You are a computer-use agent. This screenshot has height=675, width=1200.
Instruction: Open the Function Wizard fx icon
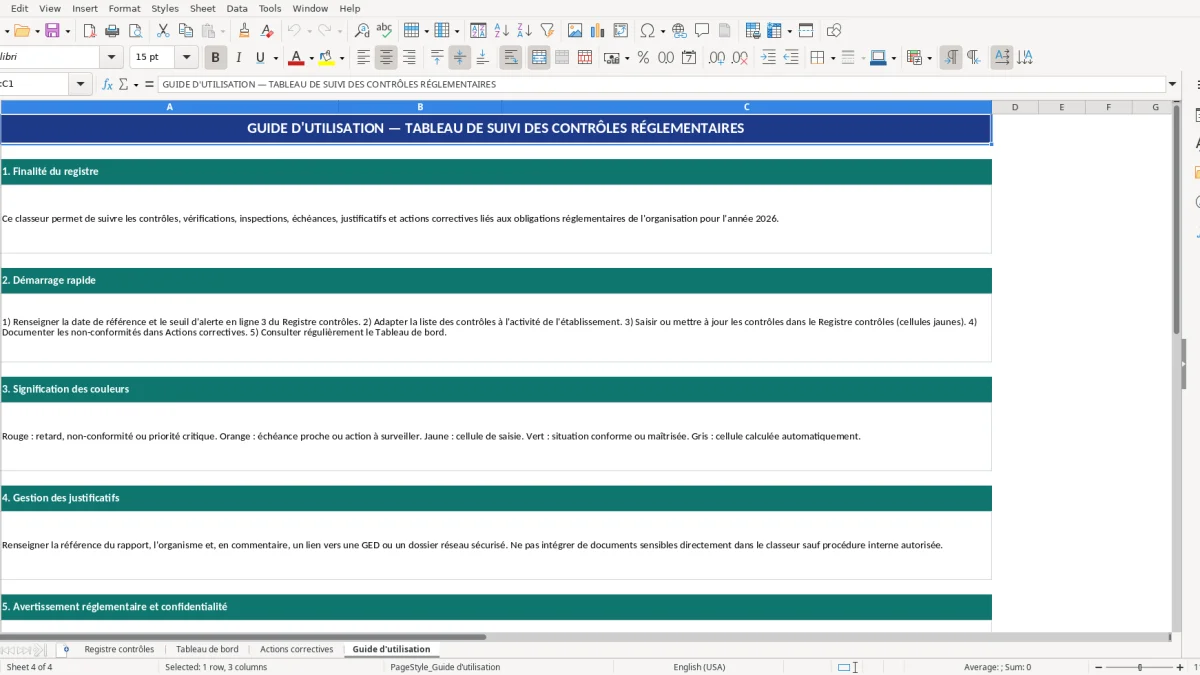click(108, 85)
